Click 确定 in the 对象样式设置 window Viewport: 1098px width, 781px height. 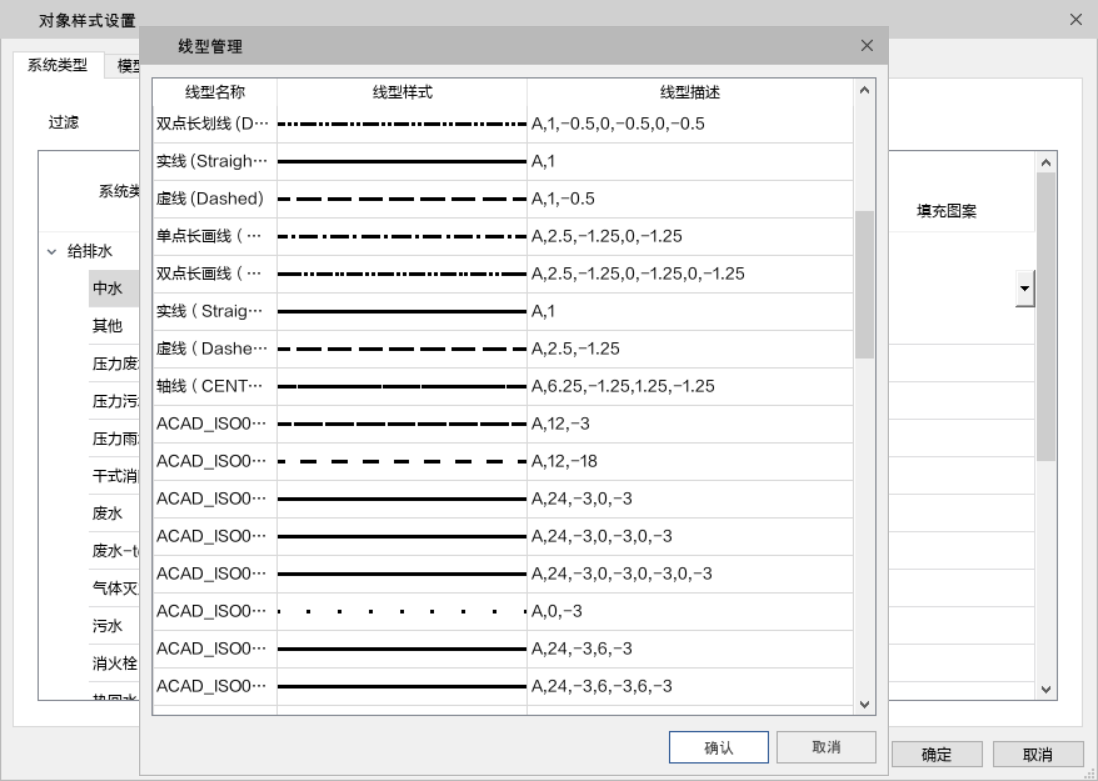point(936,754)
